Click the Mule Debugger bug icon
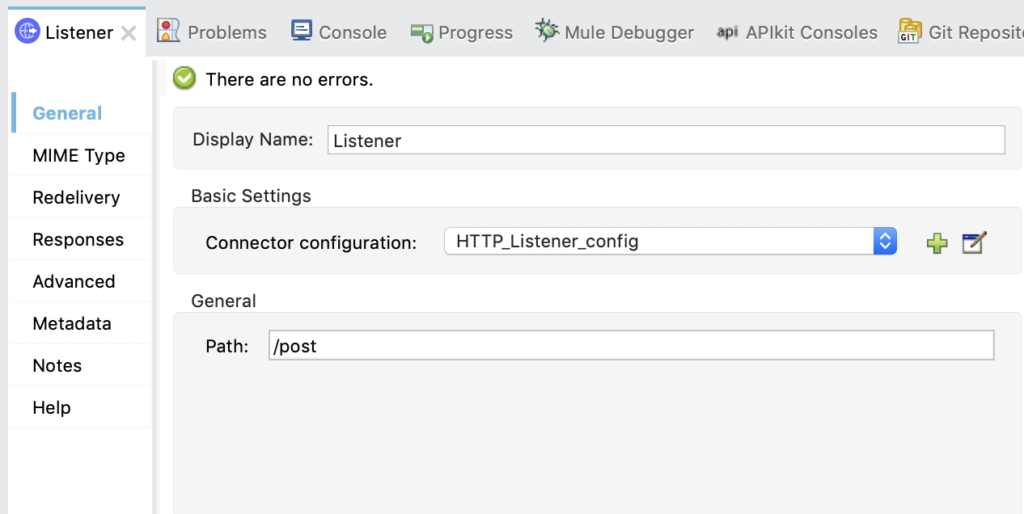1024x514 pixels. point(546,31)
